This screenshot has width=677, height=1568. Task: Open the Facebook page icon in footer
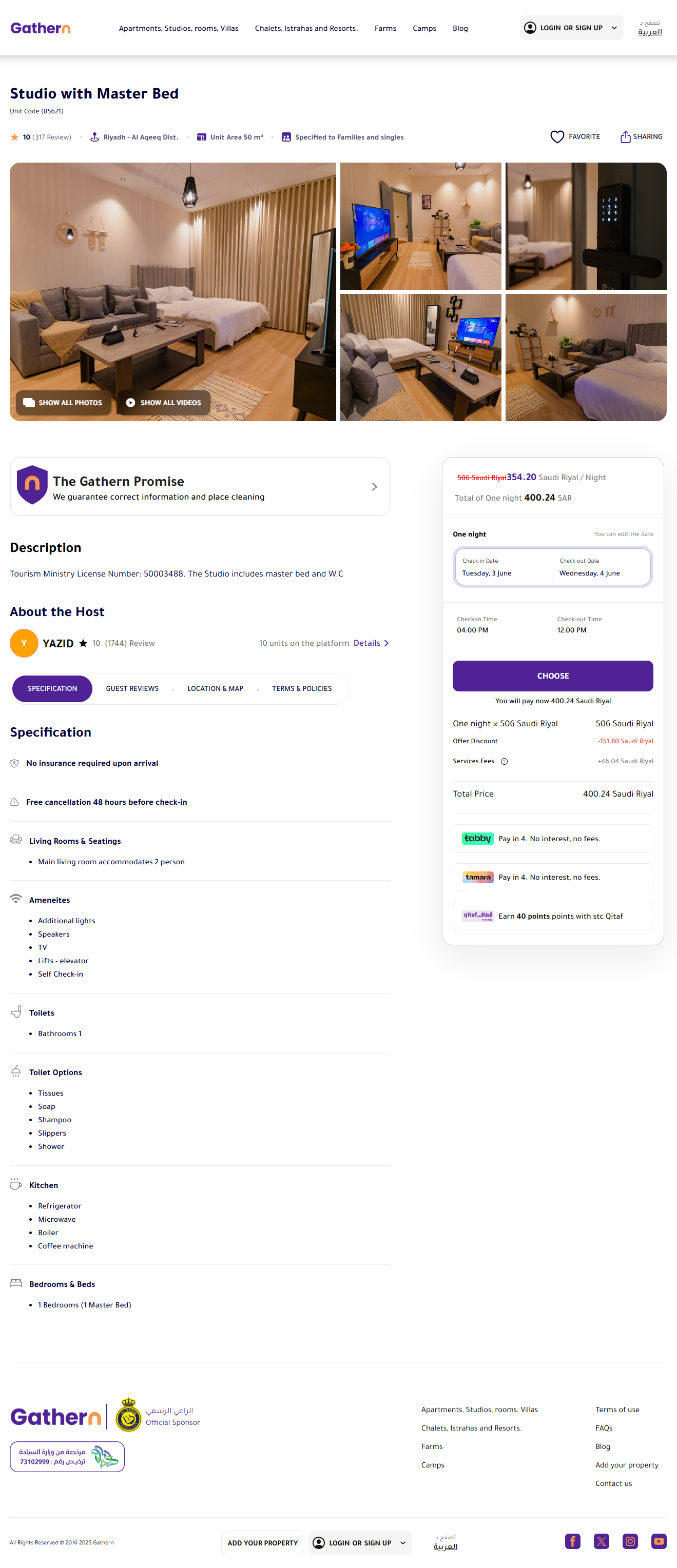click(572, 1541)
